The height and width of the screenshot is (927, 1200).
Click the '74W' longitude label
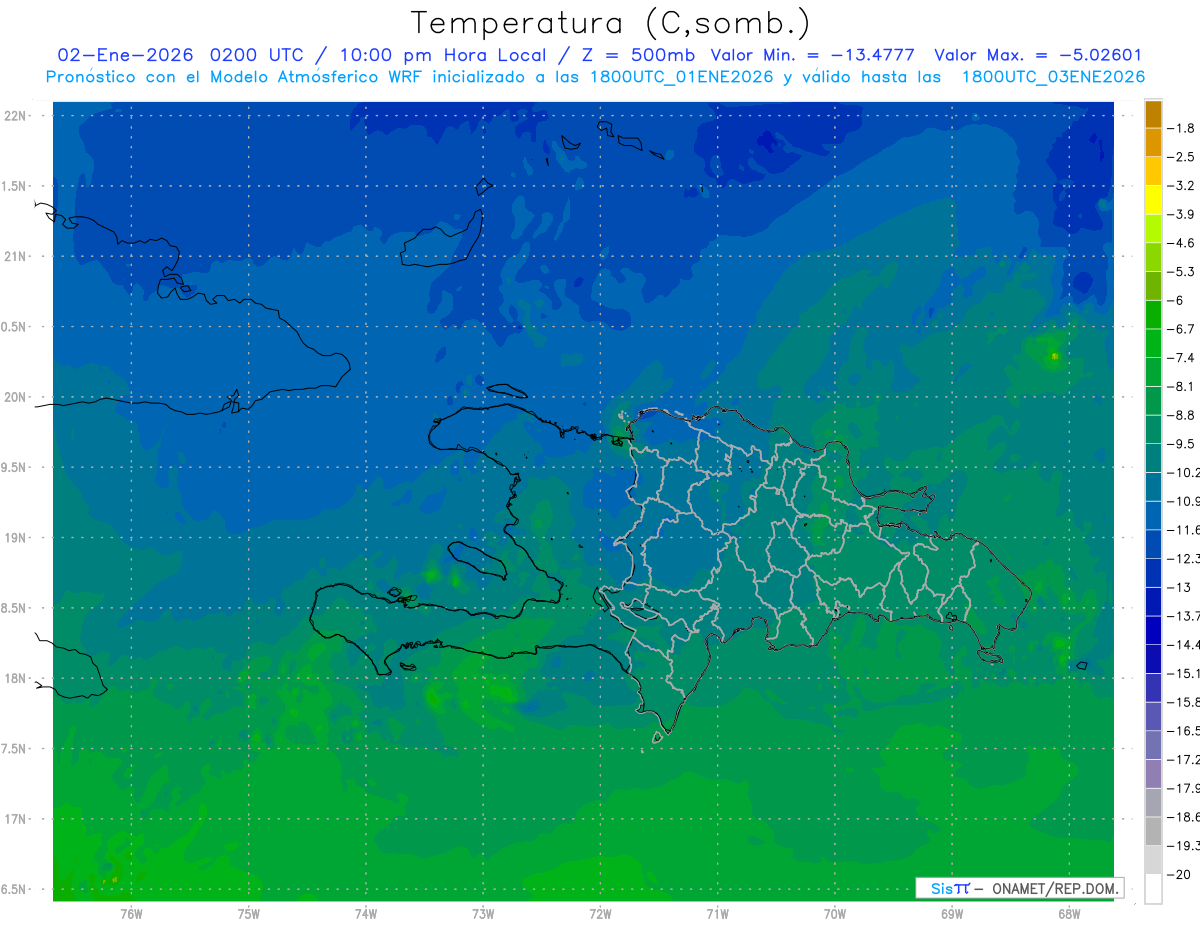pos(365,914)
